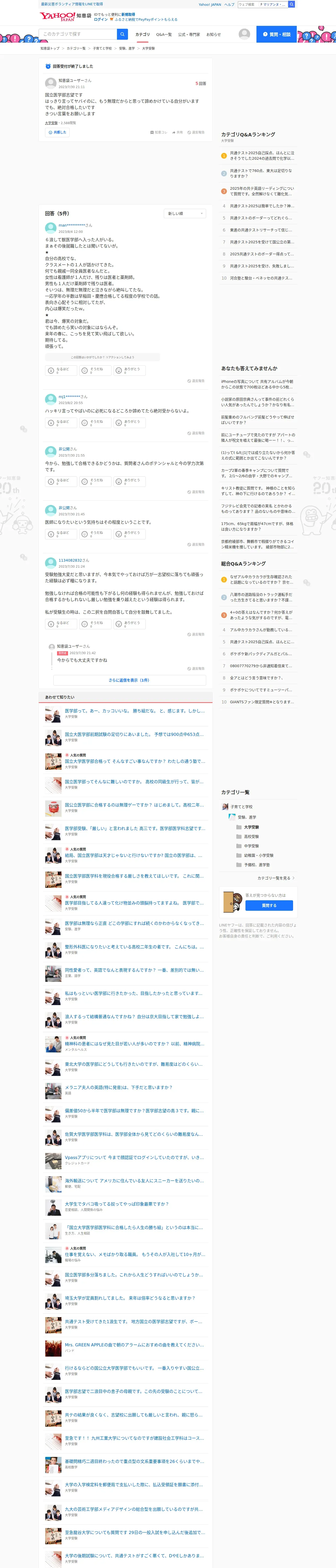Click the Yahoo! JAPAN logo
Viewport: 336px width, 1568px height.
[57, 16]
